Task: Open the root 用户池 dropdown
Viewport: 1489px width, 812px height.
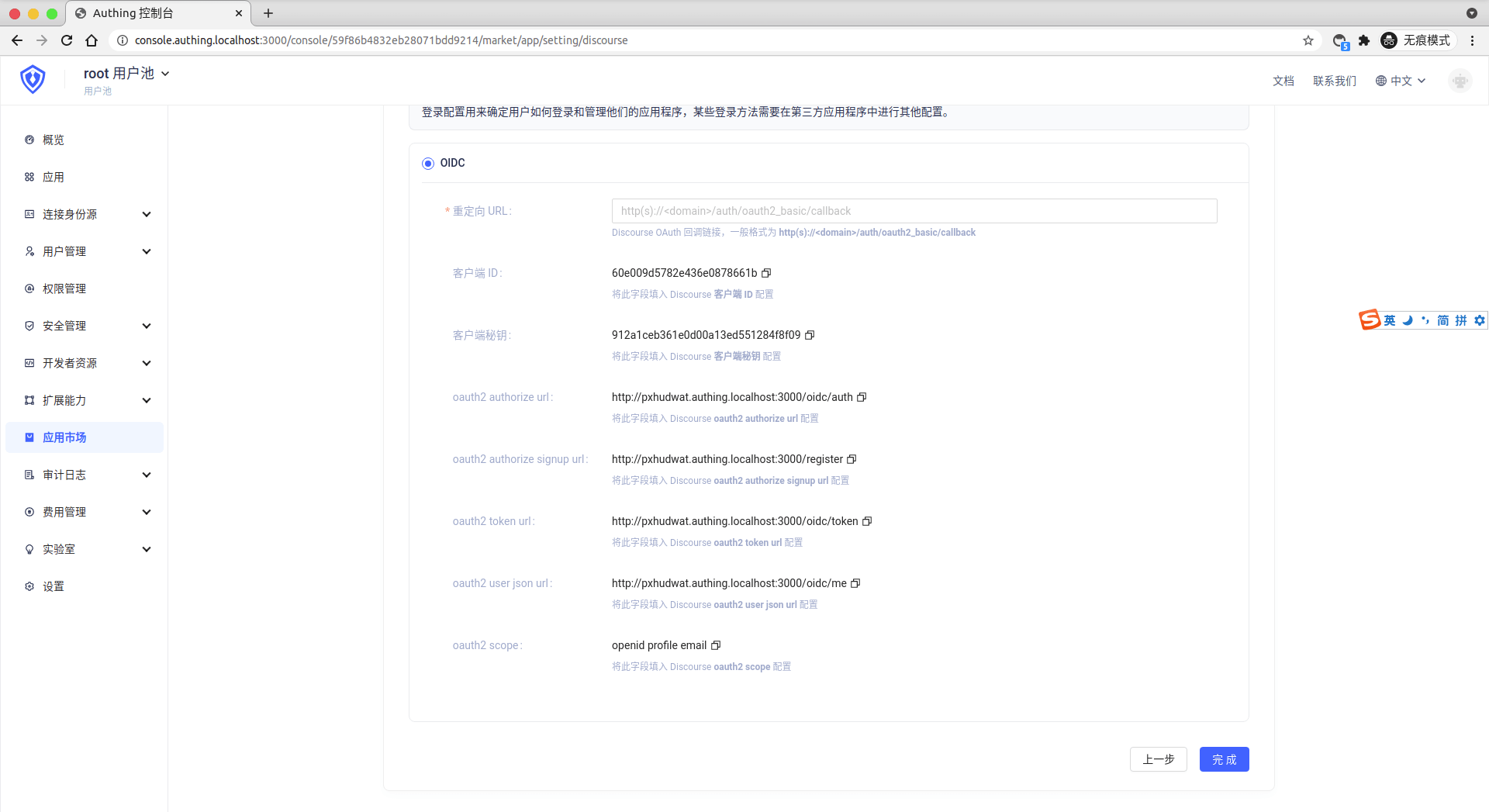Action: (126, 74)
